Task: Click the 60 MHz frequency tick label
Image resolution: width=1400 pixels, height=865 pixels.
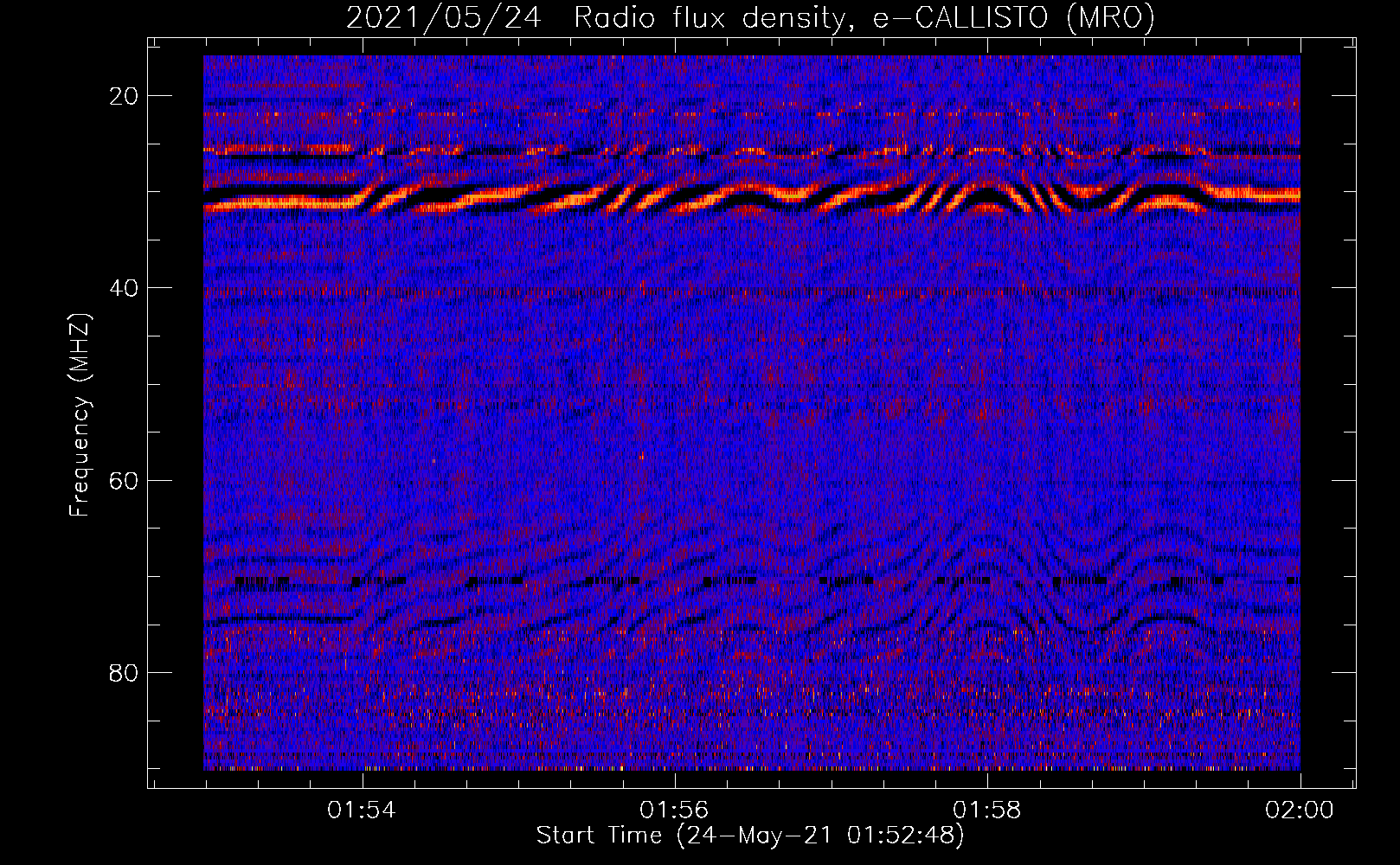Action: [x=125, y=480]
